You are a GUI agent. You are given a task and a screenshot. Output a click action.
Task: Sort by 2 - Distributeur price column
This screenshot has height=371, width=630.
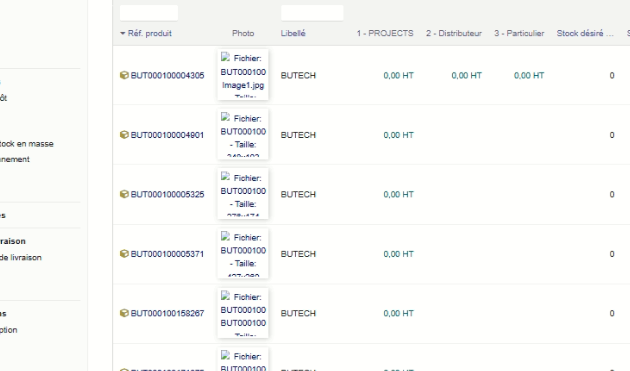pyautogui.click(x=454, y=33)
